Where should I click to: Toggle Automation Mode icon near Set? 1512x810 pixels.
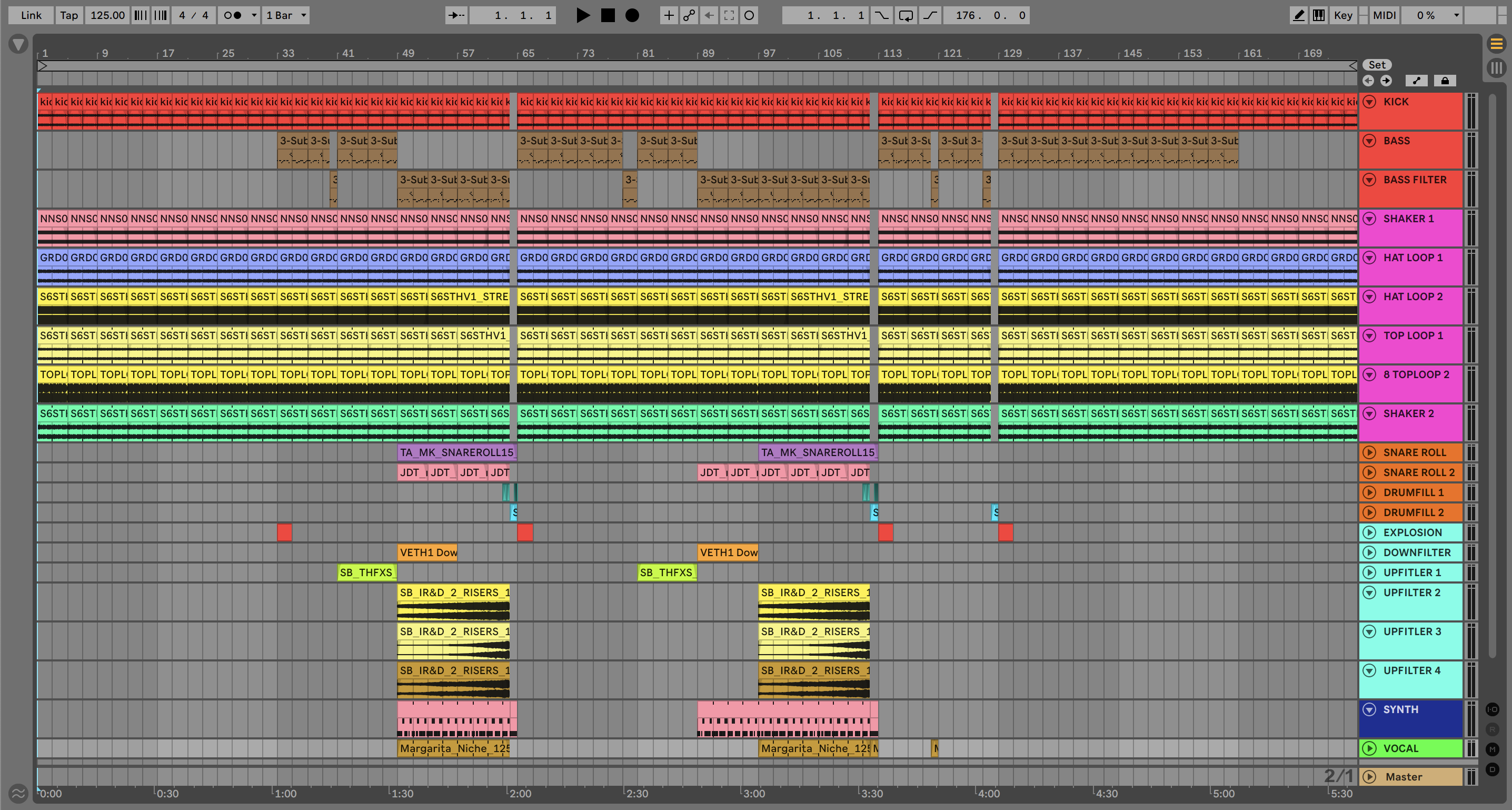(1416, 81)
